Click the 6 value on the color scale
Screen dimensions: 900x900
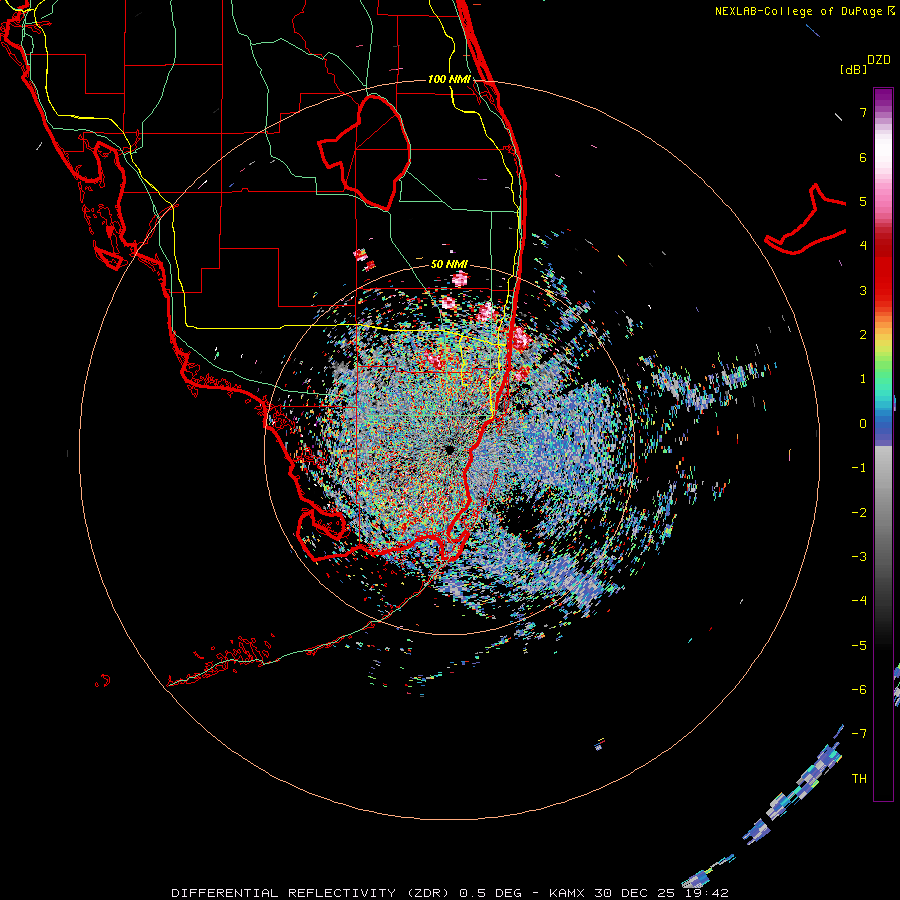(863, 157)
